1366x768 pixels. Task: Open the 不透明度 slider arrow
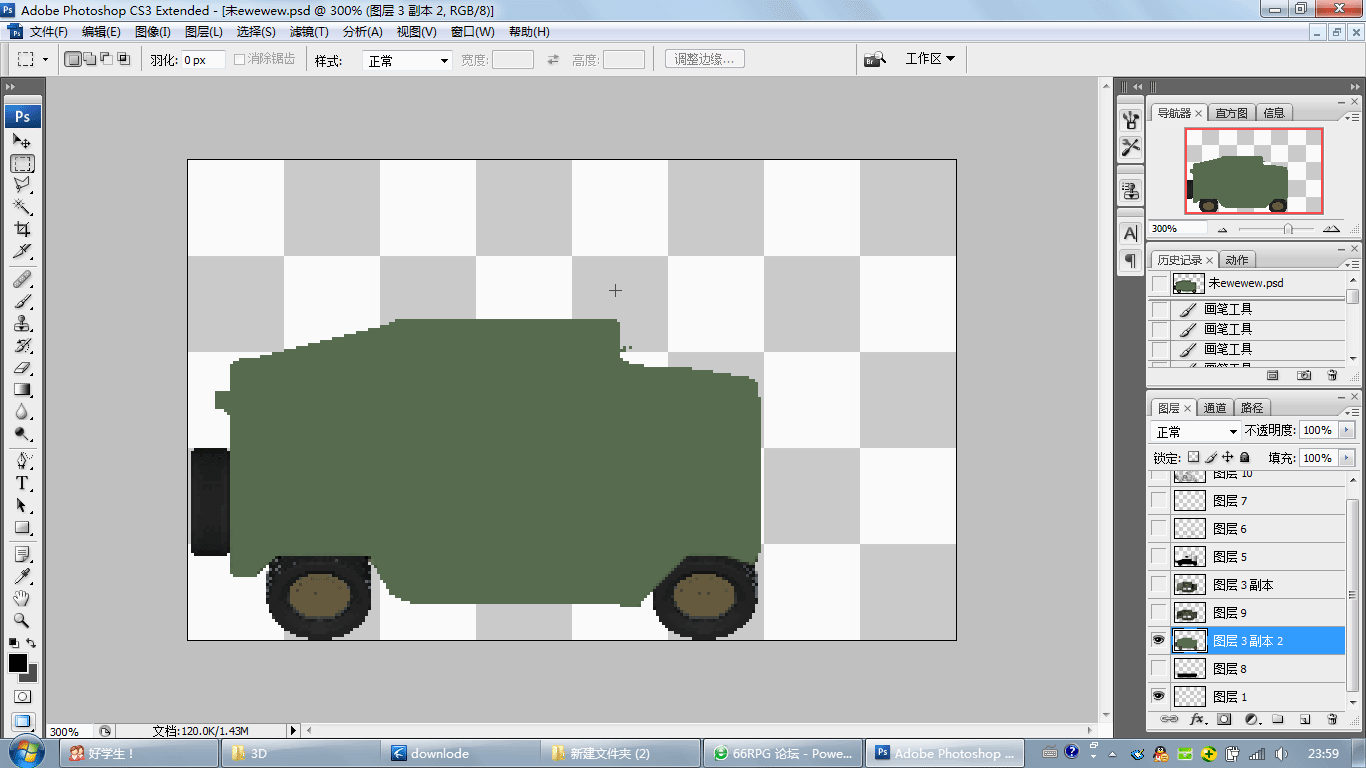click(1346, 430)
